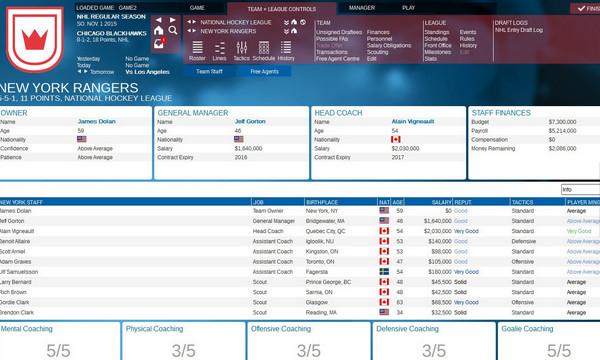Open the Tactics sliders icon
Viewport: 600px width, 360px height.
241,50
